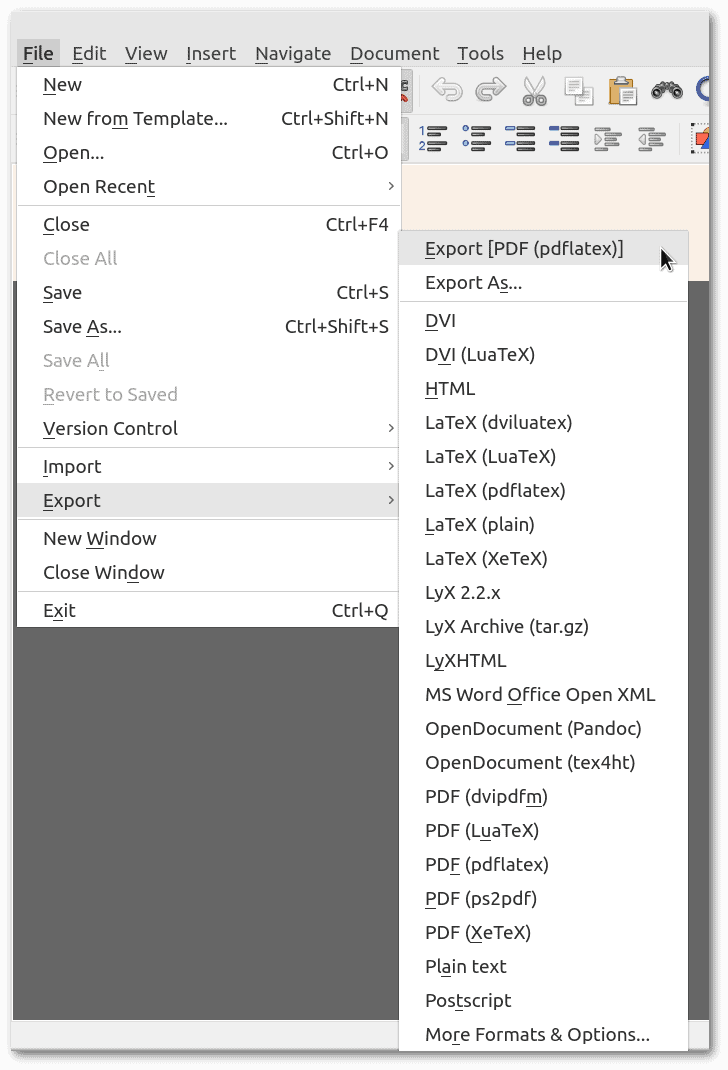This screenshot has height=1070, width=728.
Task: Expand the Version Control submenu
Action: pos(110,428)
